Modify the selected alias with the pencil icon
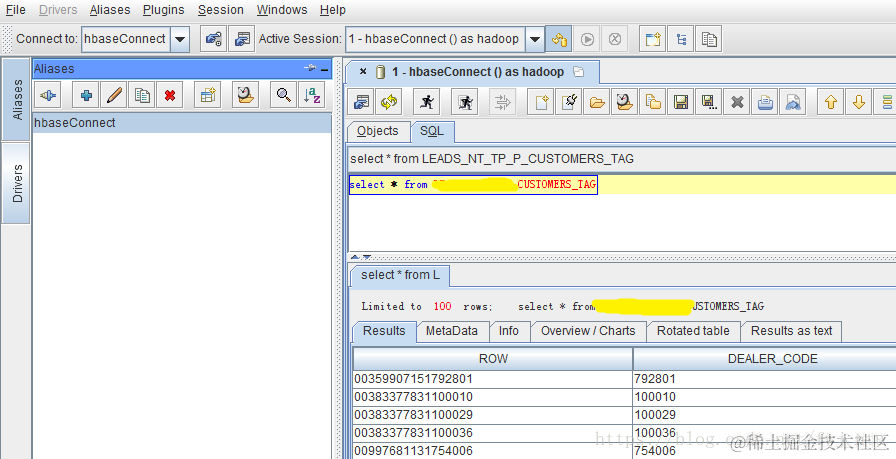This screenshot has height=459, width=896. click(x=114, y=95)
